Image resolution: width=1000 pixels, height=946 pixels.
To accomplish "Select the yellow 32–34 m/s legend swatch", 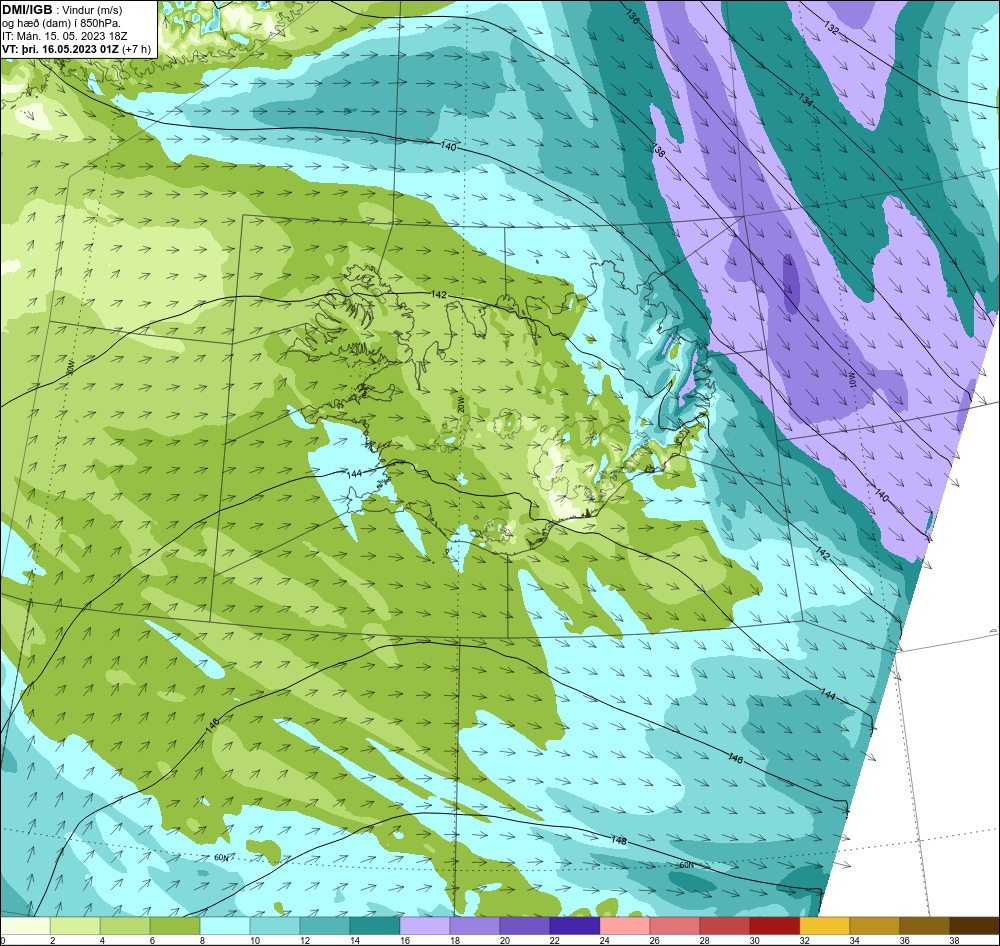I will (x=825, y=926).
